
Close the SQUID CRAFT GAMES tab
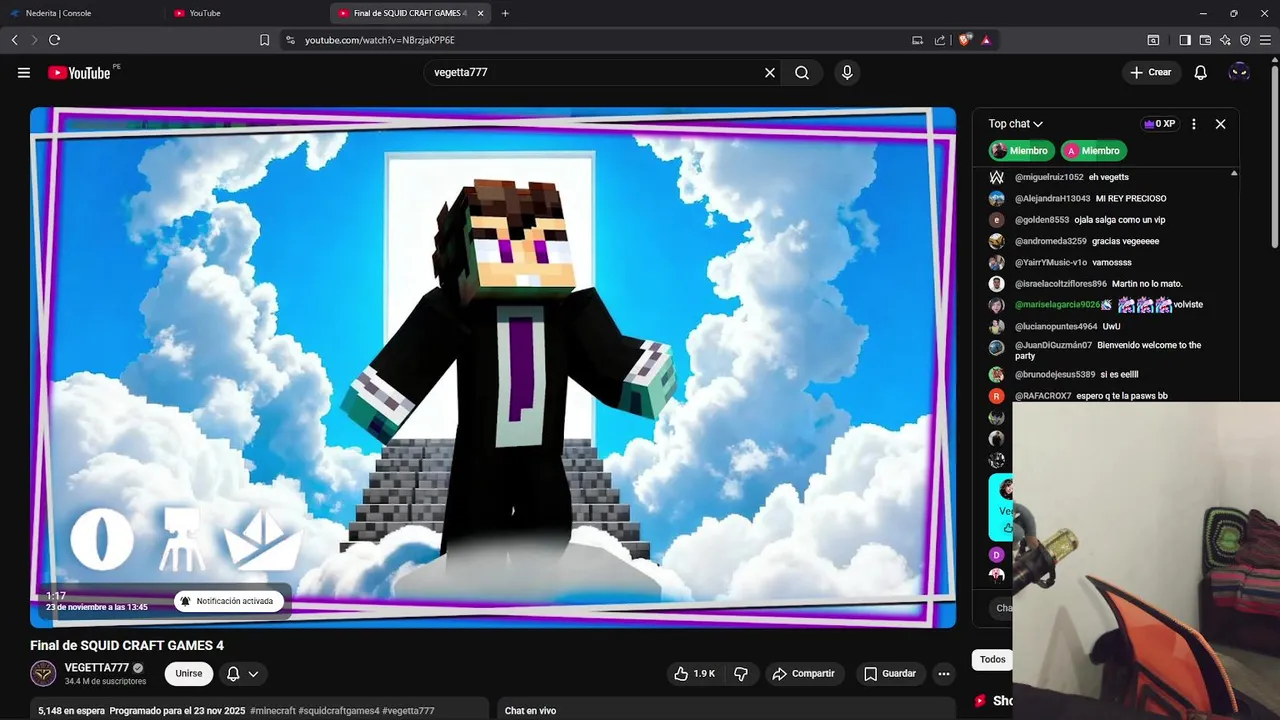click(x=481, y=13)
